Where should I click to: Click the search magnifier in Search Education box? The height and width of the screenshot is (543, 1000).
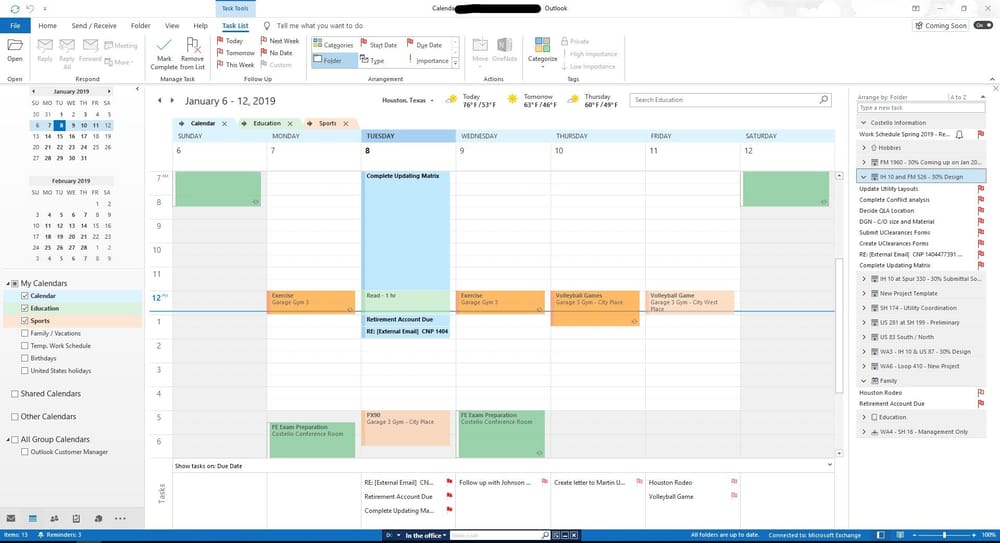pos(823,100)
